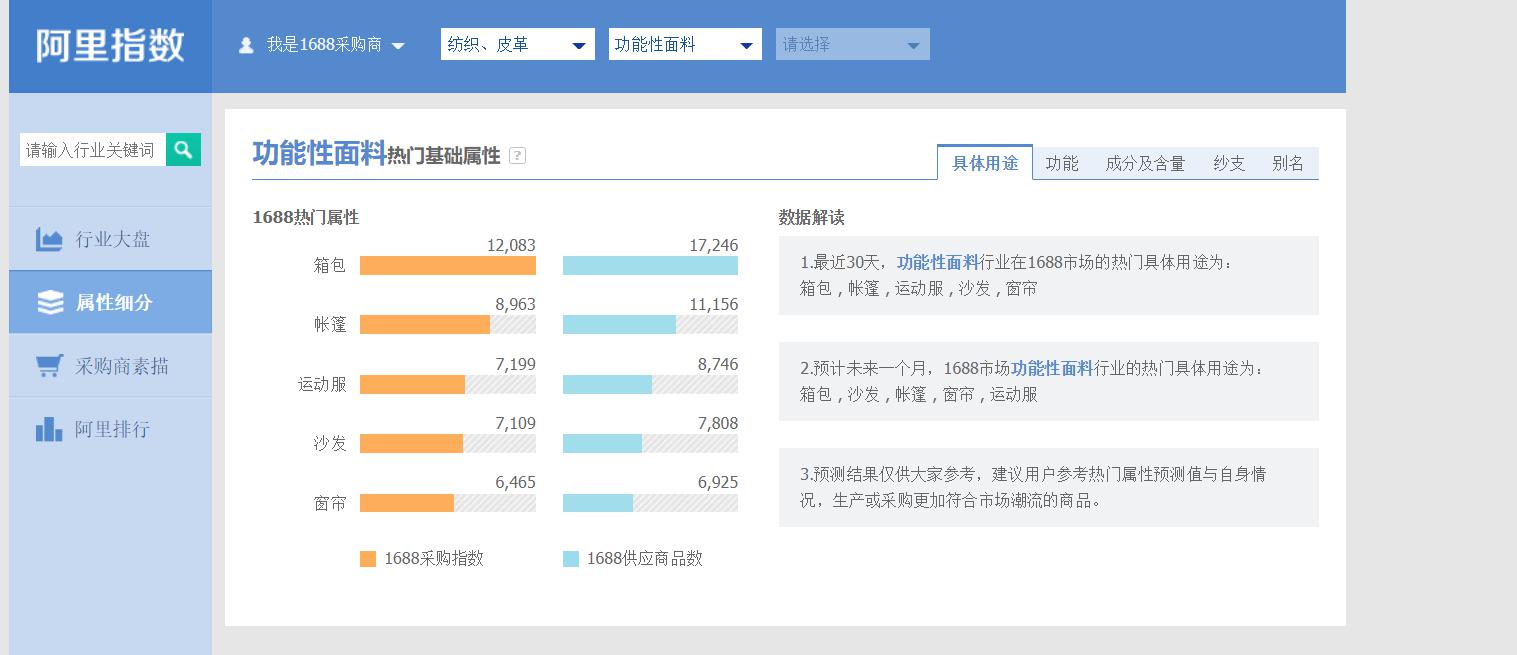Click the 数据解读 heading

coord(812,217)
